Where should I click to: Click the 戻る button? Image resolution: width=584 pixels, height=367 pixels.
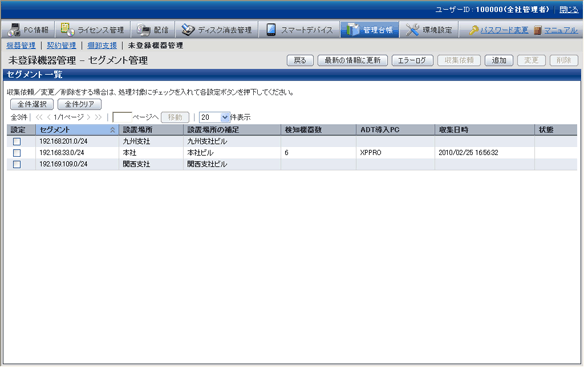300,60
